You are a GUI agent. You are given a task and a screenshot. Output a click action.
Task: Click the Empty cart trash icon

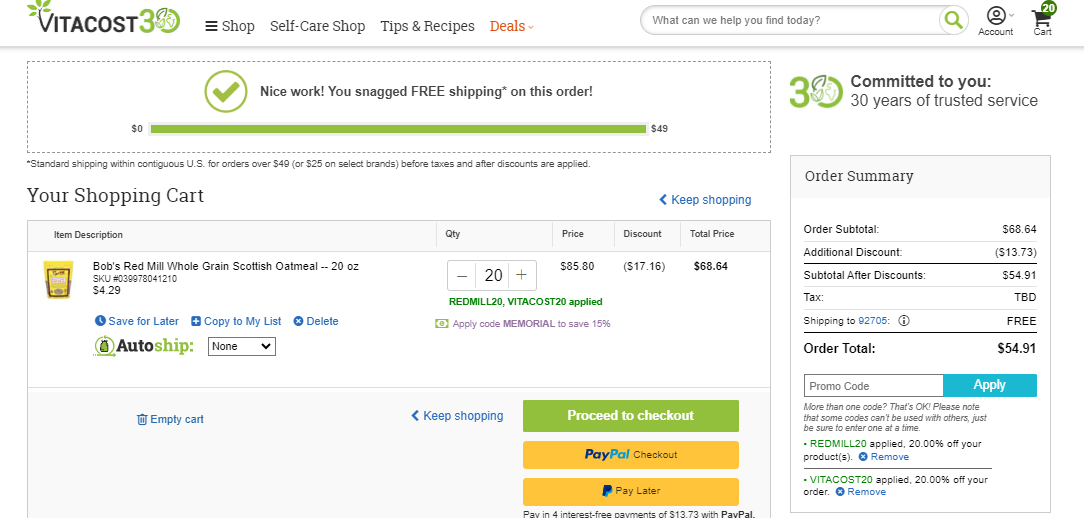[x=142, y=419]
